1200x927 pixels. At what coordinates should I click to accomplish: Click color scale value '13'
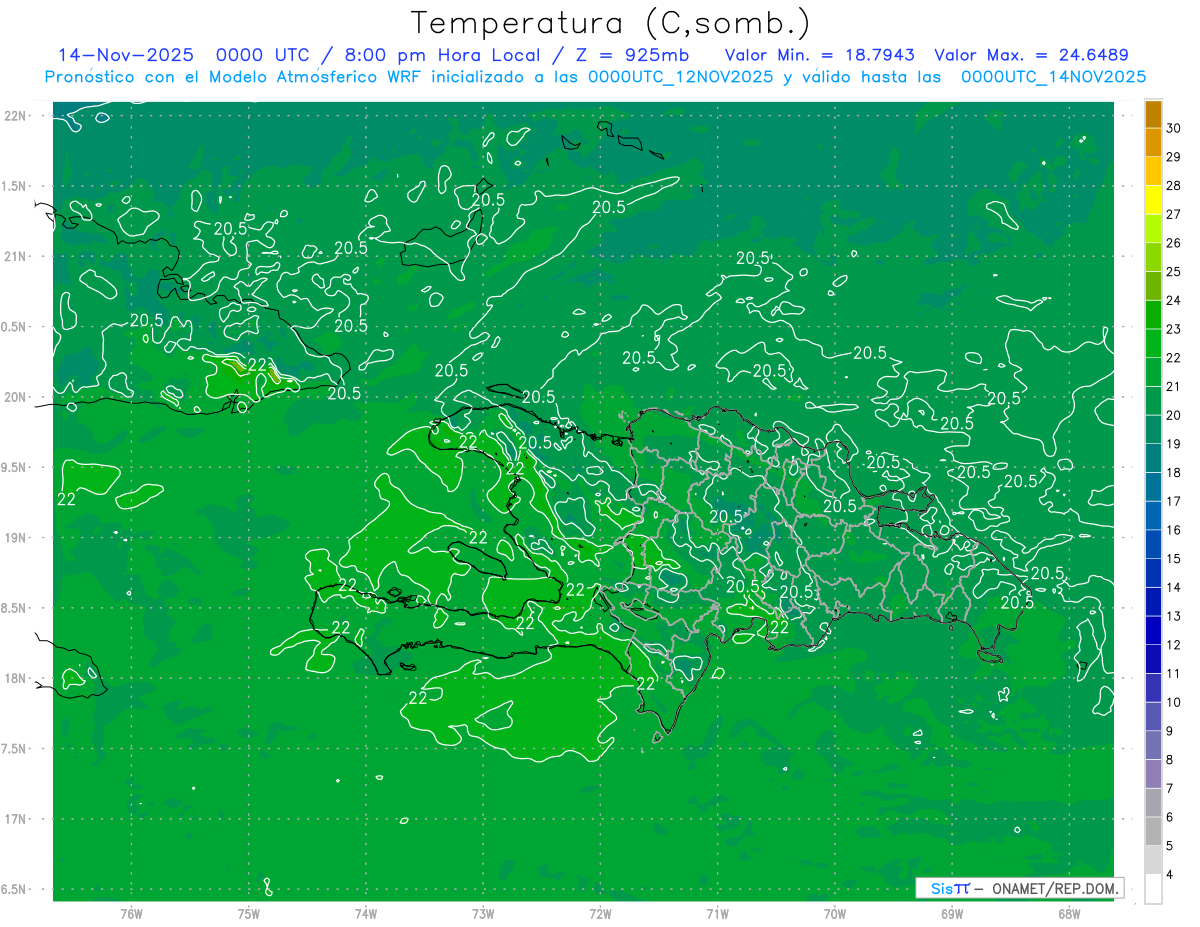tap(1173, 616)
